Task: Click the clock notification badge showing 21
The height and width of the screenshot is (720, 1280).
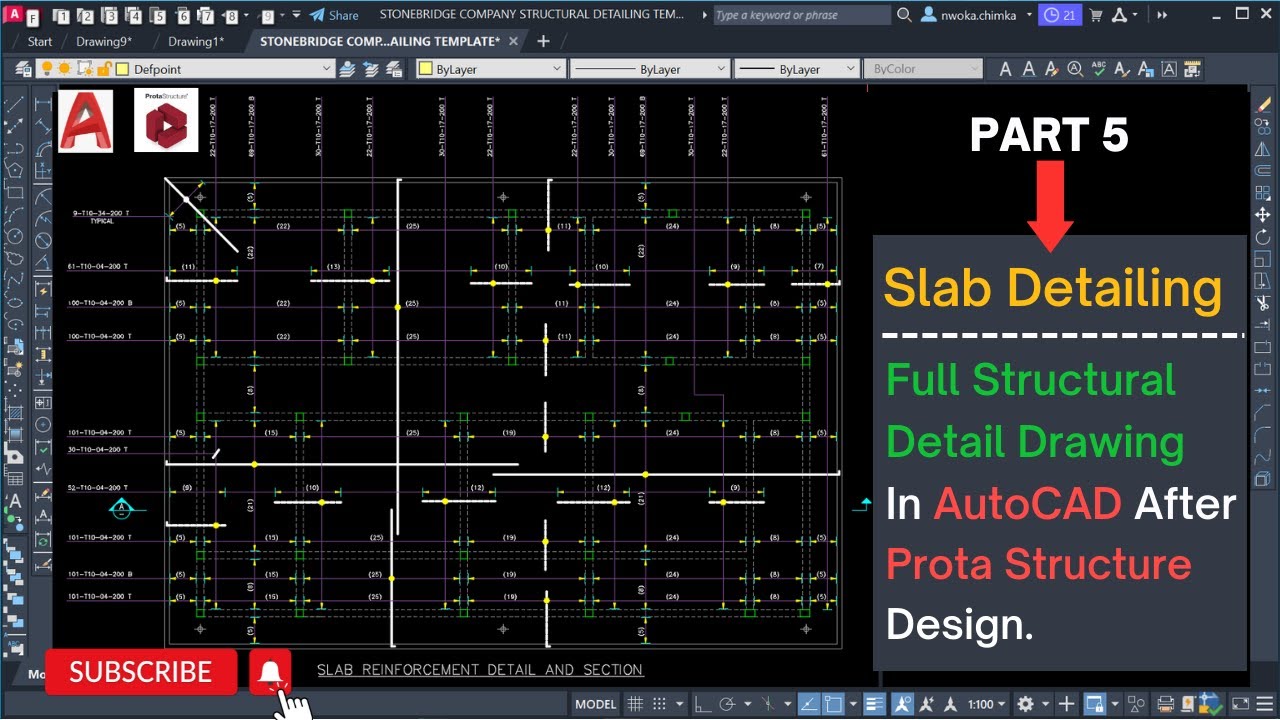Action: (1060, 15)
